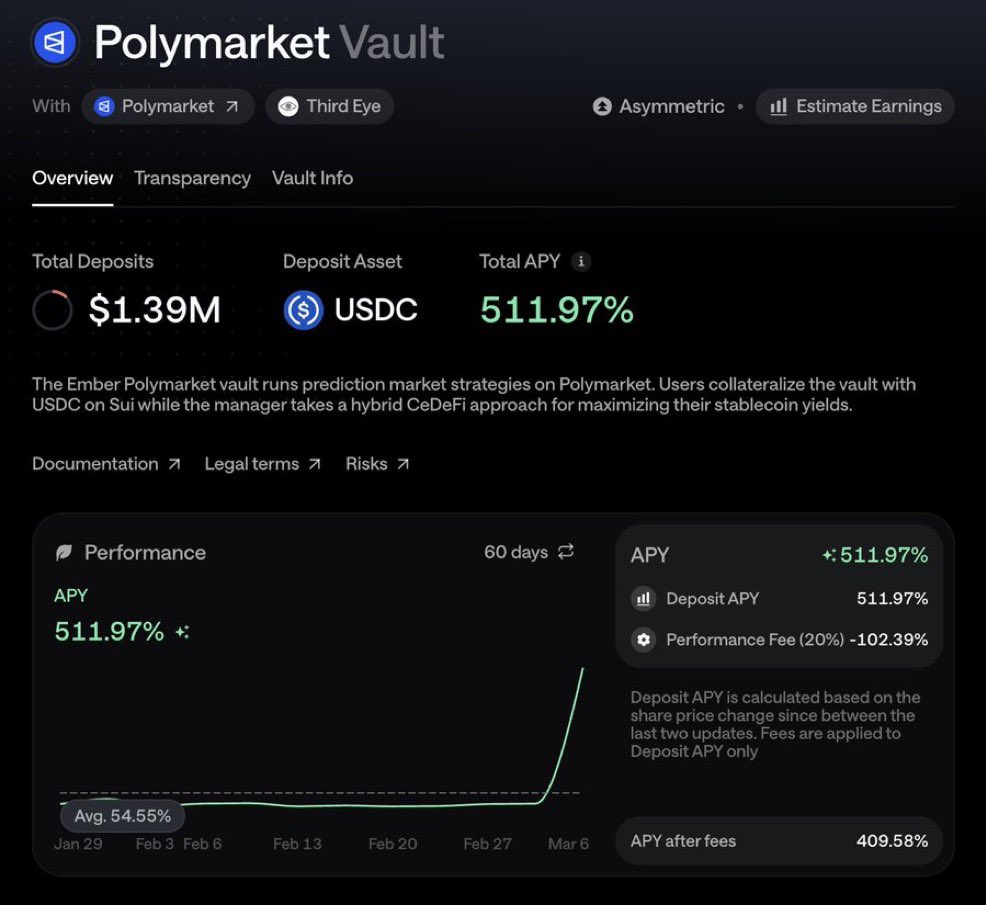
Task: Click the green 511.97% Total APY value
Action: click(557, 309)
